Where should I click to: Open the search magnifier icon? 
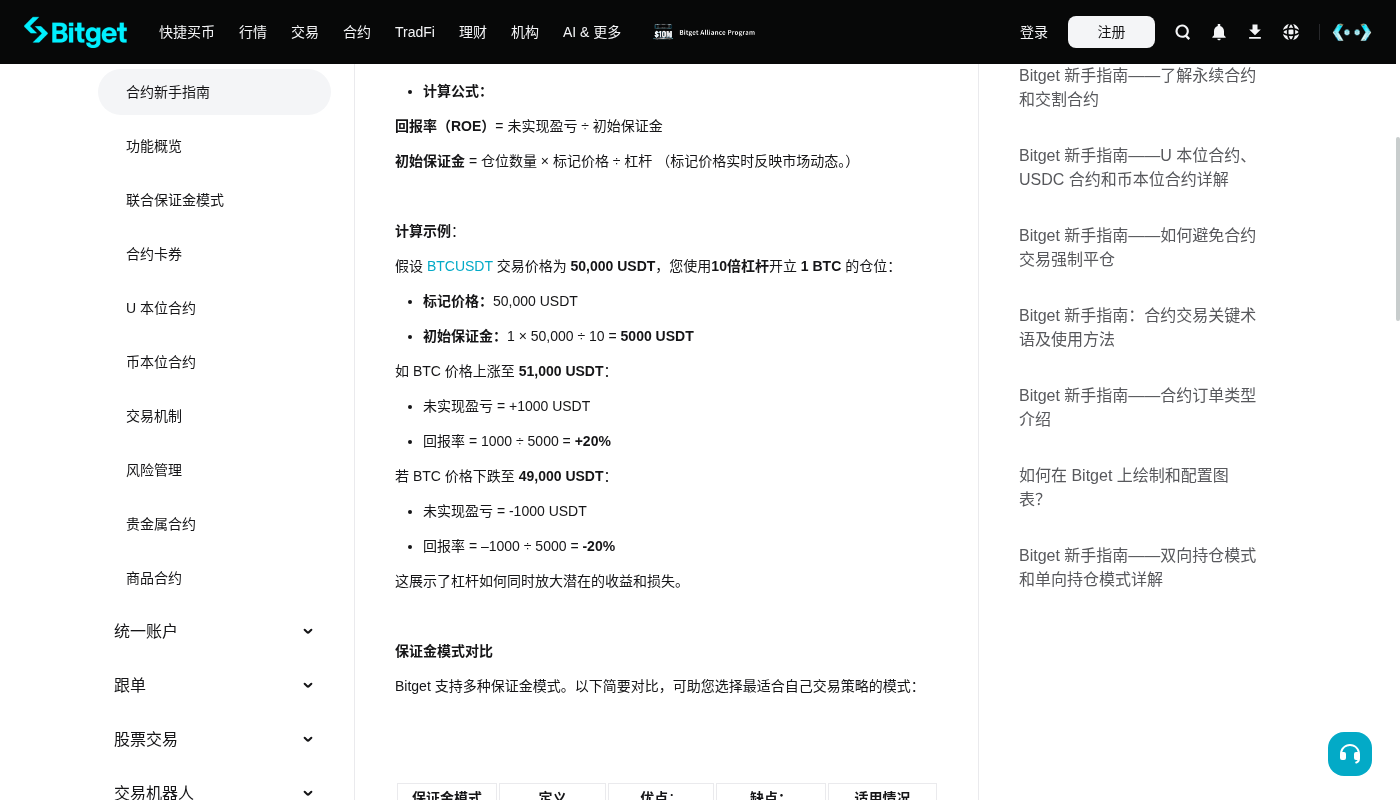coord(1183,32)
